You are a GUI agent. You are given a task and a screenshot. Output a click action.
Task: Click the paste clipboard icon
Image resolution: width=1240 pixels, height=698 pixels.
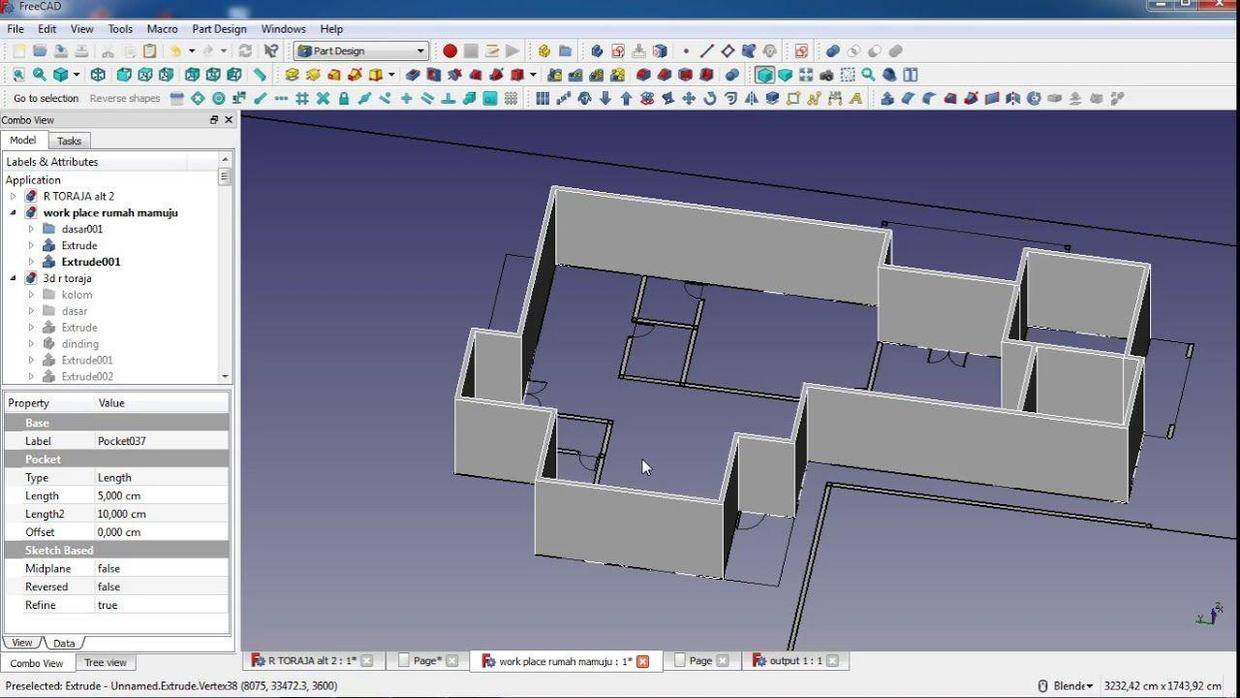pos(150,51)
